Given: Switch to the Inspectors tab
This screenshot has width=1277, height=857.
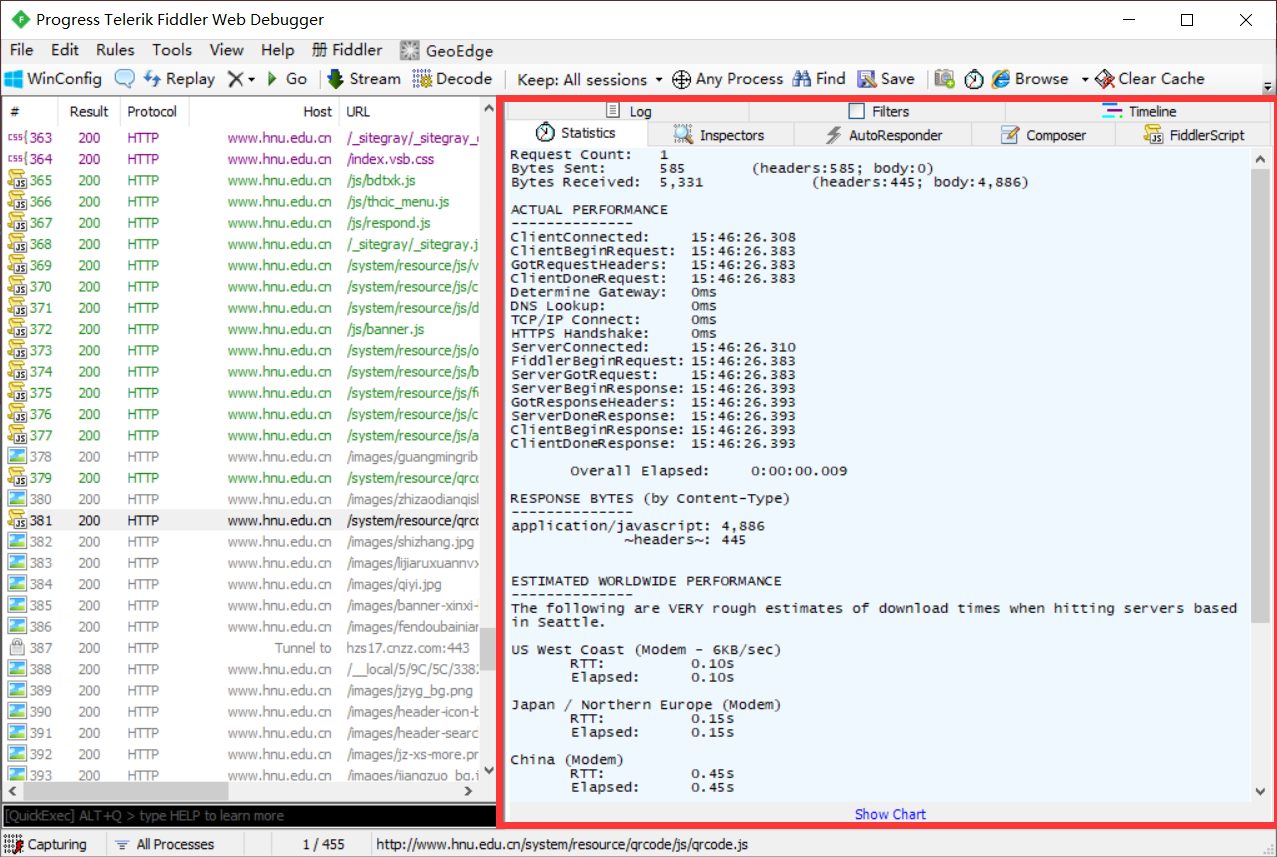Looking at the screenshot, I should tap(720, 135).
